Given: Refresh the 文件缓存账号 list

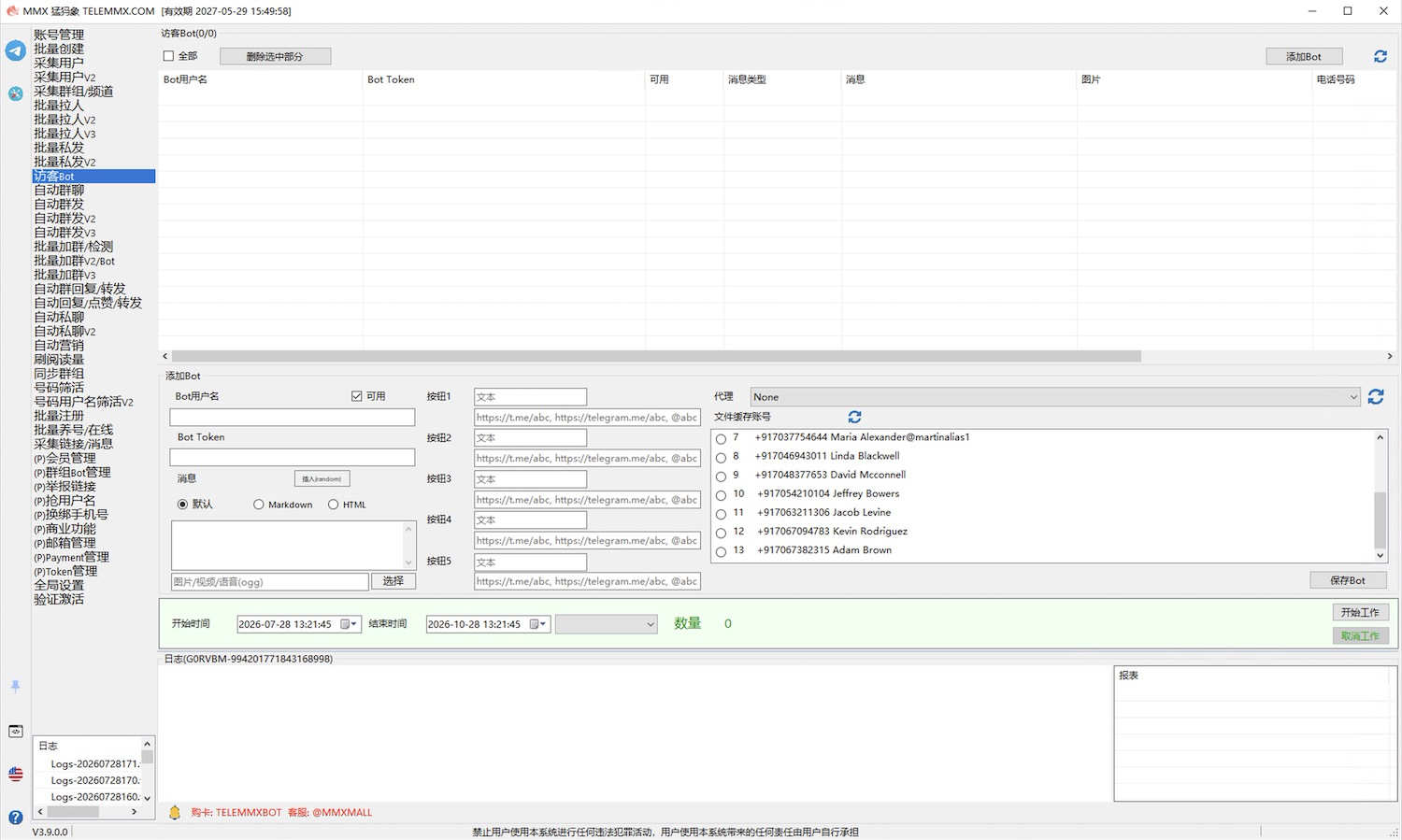Looking at the screenshot, I should [854, 417].
